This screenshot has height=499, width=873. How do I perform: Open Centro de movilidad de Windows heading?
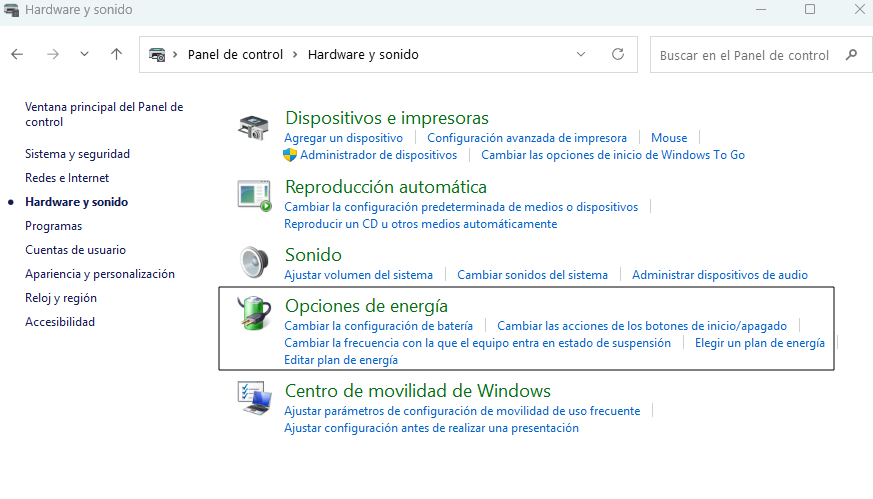(x=418, y=391)
